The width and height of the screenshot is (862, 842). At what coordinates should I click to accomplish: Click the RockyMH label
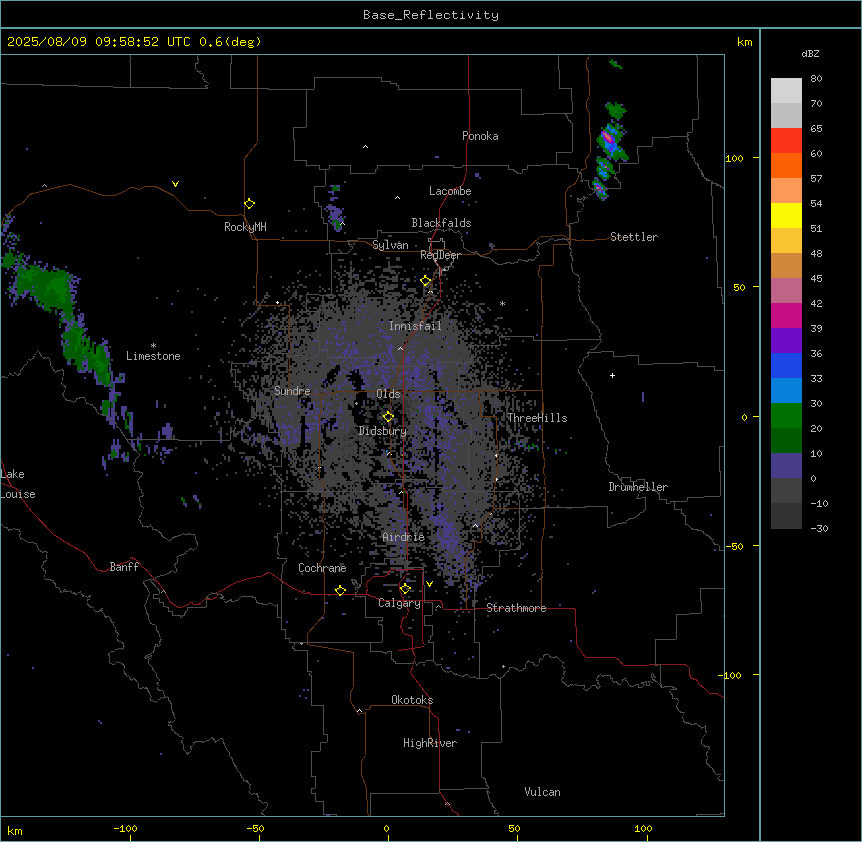pyautogui.click(x=245, y=227)
